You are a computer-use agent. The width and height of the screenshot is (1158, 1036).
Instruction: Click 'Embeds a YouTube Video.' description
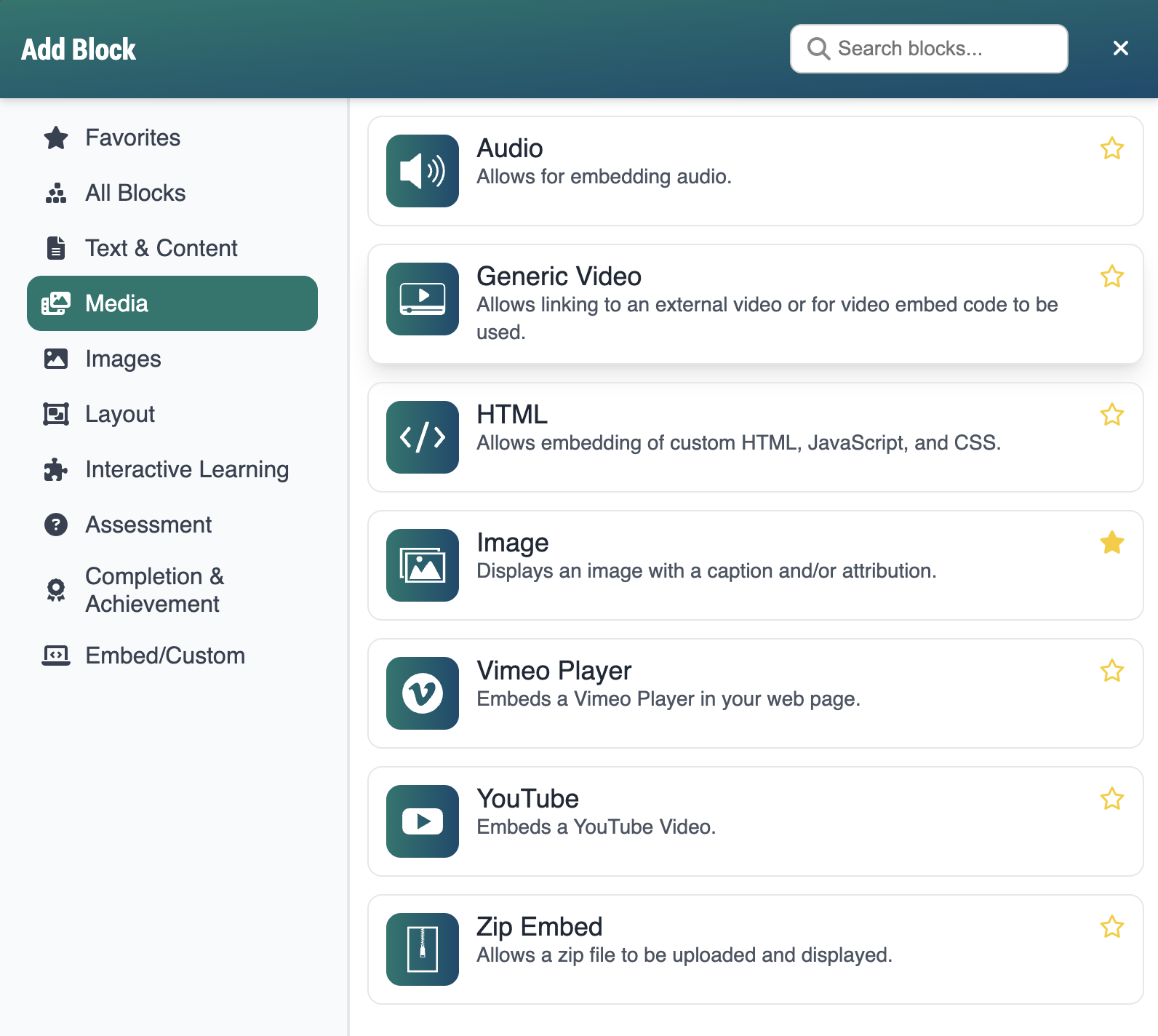tap(596, 827)
